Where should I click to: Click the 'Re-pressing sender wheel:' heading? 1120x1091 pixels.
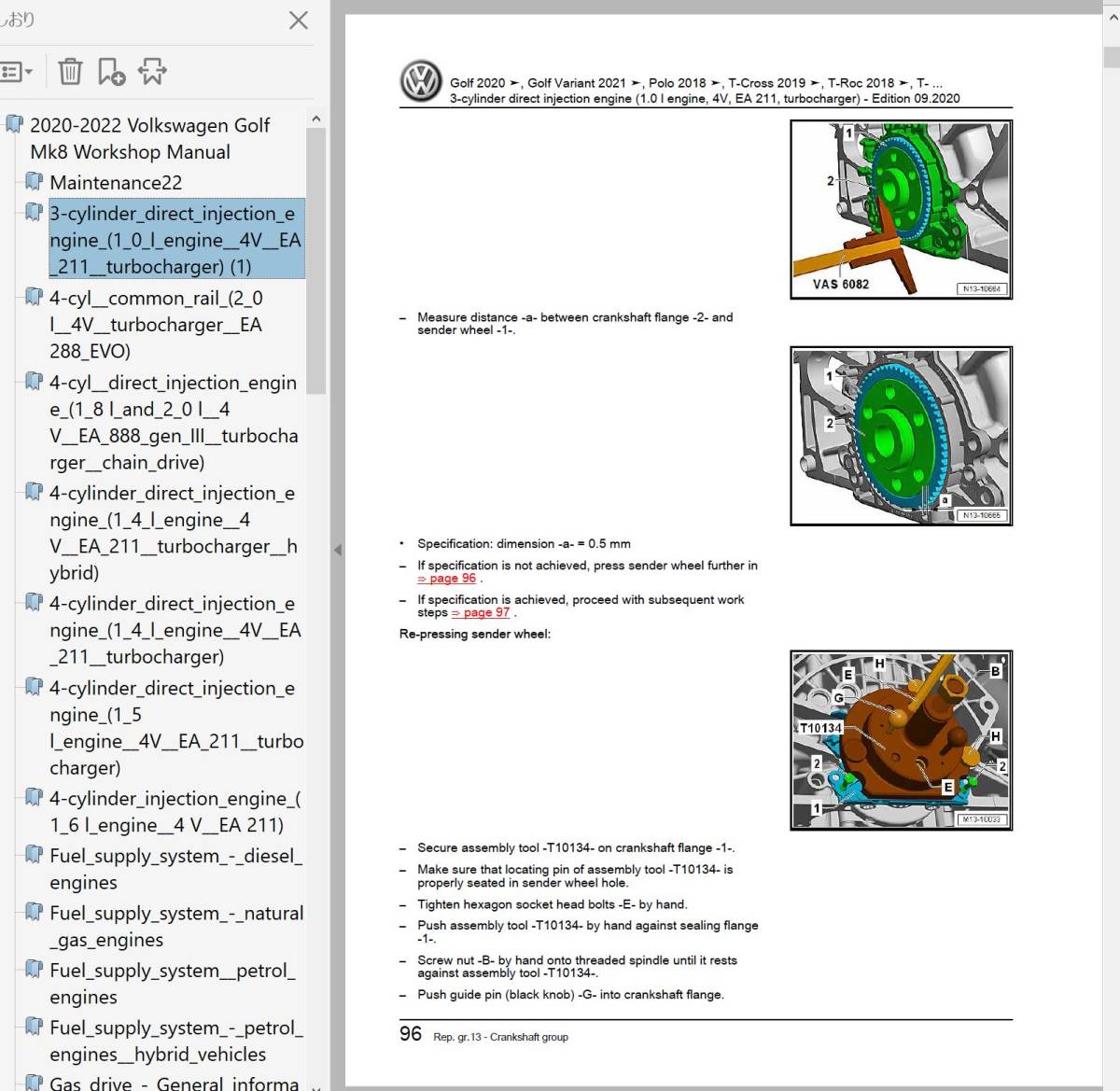[475, 635]
